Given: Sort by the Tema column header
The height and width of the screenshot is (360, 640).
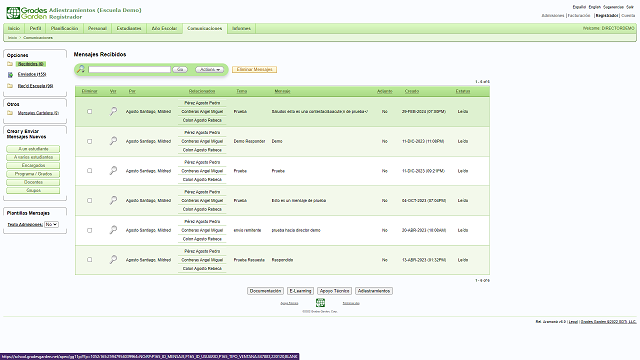Looking at the screenshot, I should [x=242, y=91].
